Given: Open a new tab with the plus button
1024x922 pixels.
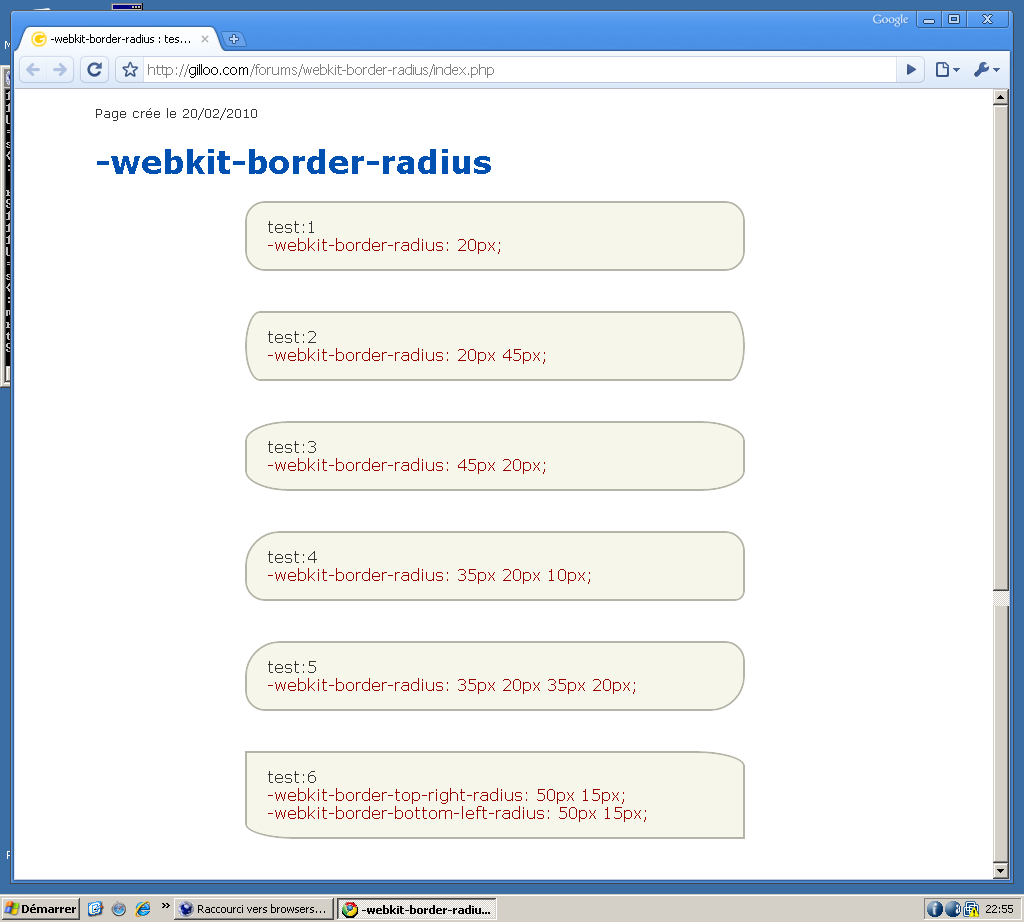Looking at the screenshot, I should point(234,39).
